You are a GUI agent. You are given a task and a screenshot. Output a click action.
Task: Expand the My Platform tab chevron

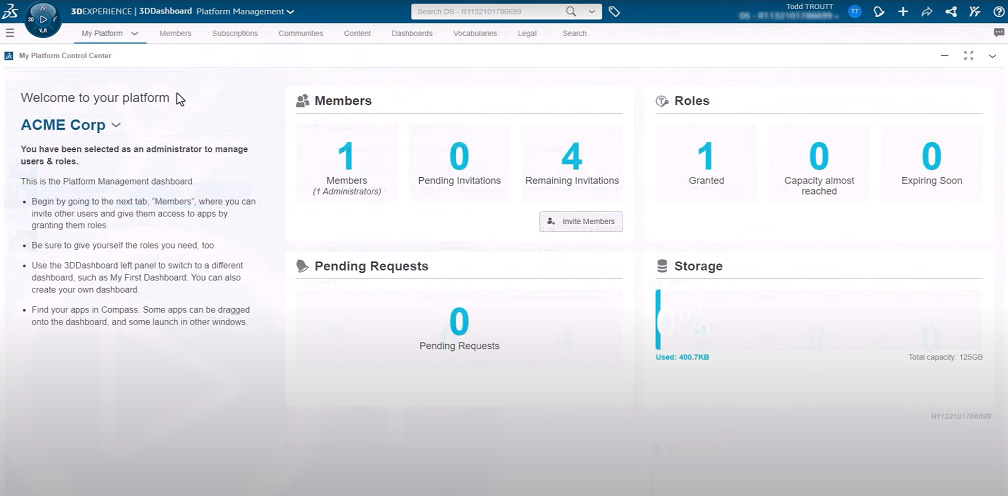tap(134, 33)
